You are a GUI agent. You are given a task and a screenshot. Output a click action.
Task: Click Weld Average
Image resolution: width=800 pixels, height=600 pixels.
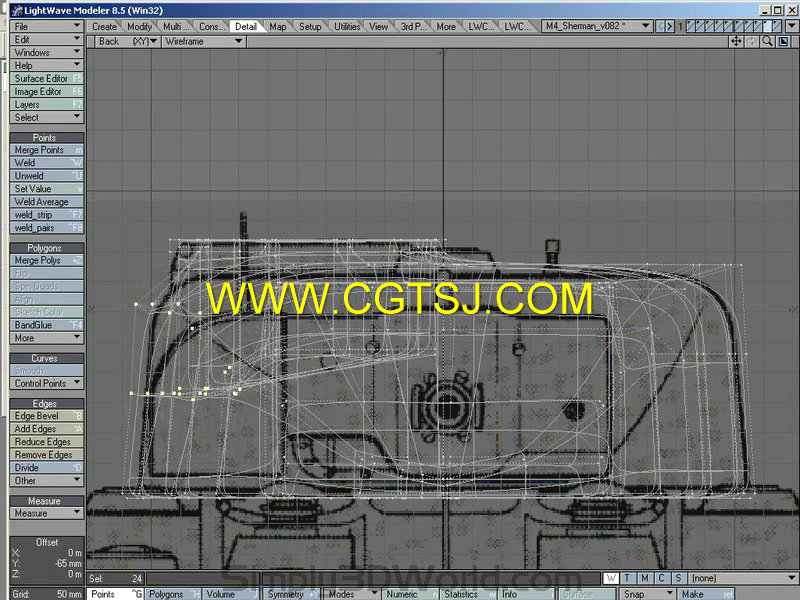point(47,202)
